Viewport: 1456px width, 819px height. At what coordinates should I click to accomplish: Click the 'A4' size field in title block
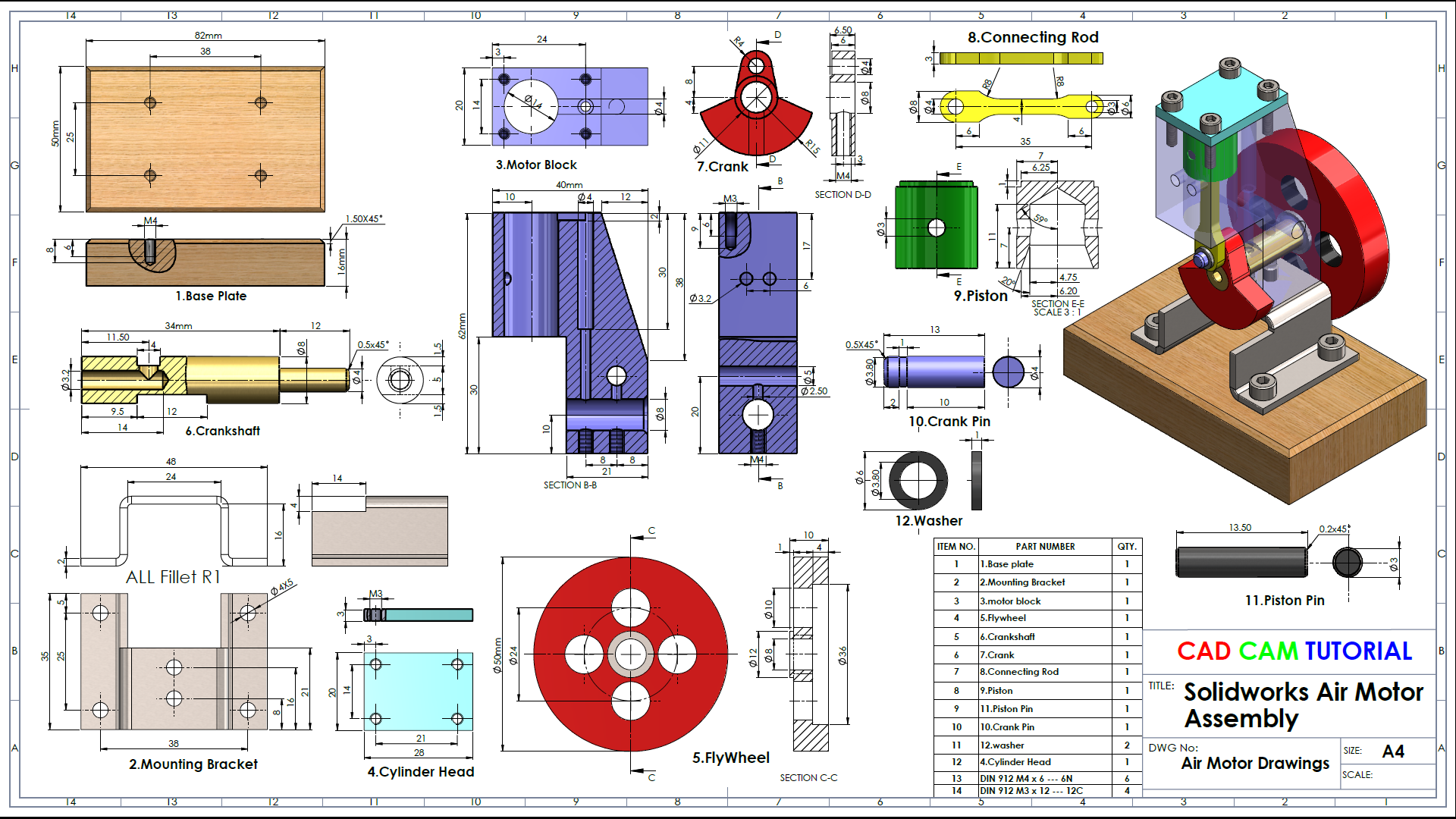1392,751
